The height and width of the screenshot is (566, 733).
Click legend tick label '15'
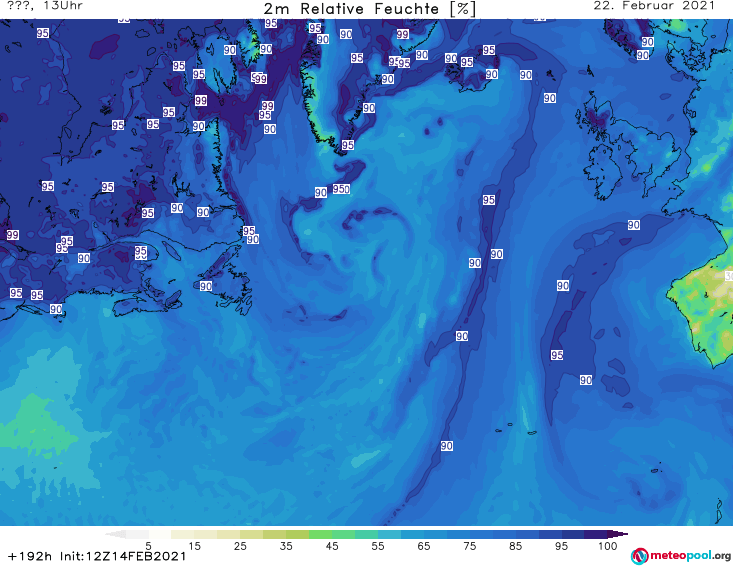pos(194,546)
